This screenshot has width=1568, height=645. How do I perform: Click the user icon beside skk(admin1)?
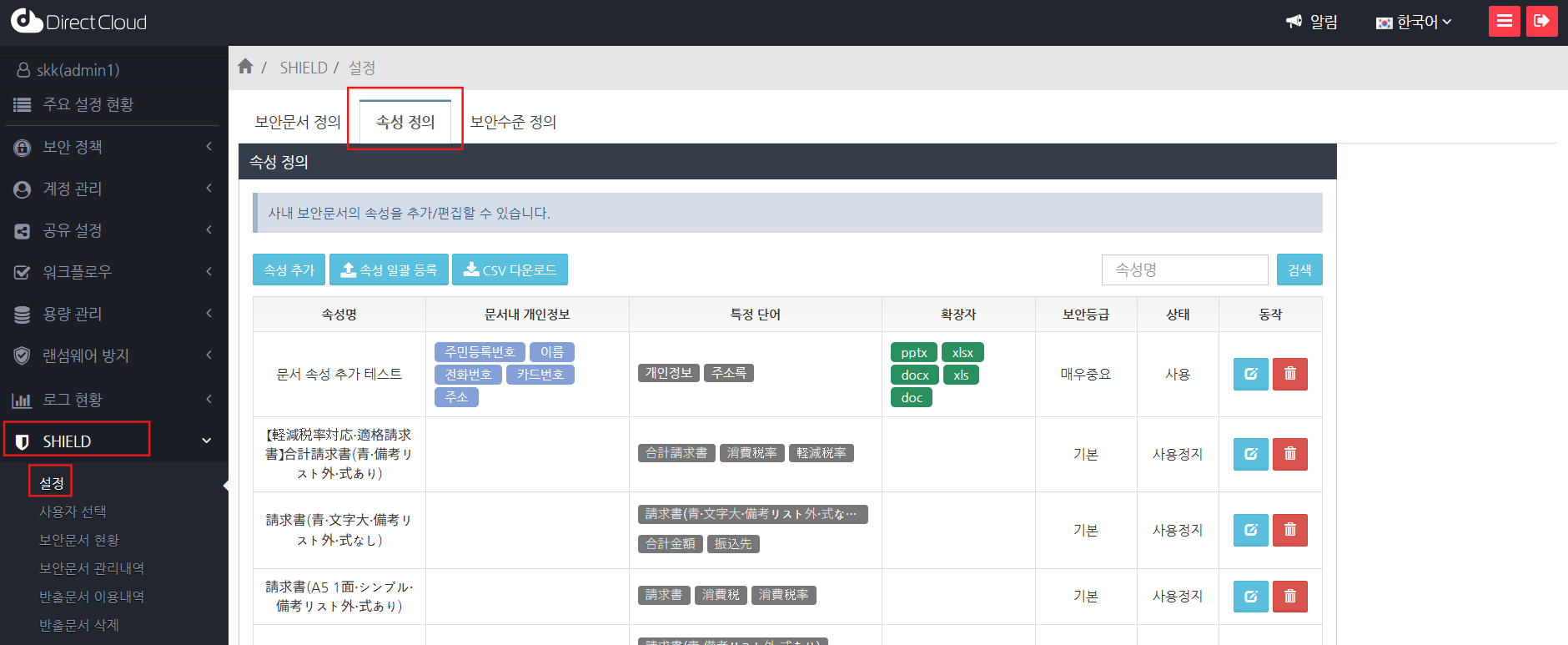pos(23,70)
